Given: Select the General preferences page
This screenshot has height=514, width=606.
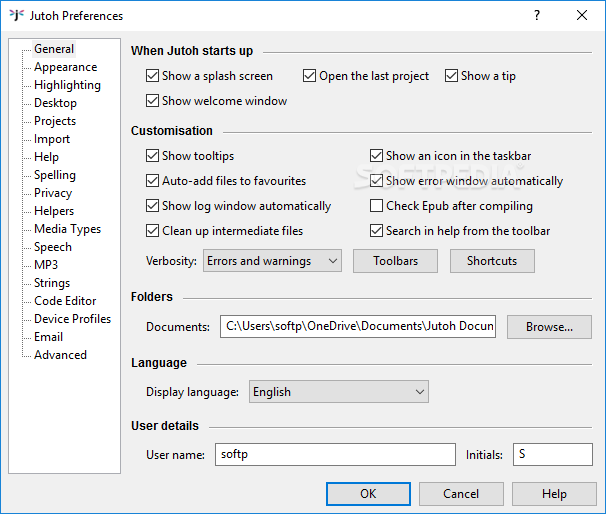Looking at the screenshot, I should [x=54, y=49].
